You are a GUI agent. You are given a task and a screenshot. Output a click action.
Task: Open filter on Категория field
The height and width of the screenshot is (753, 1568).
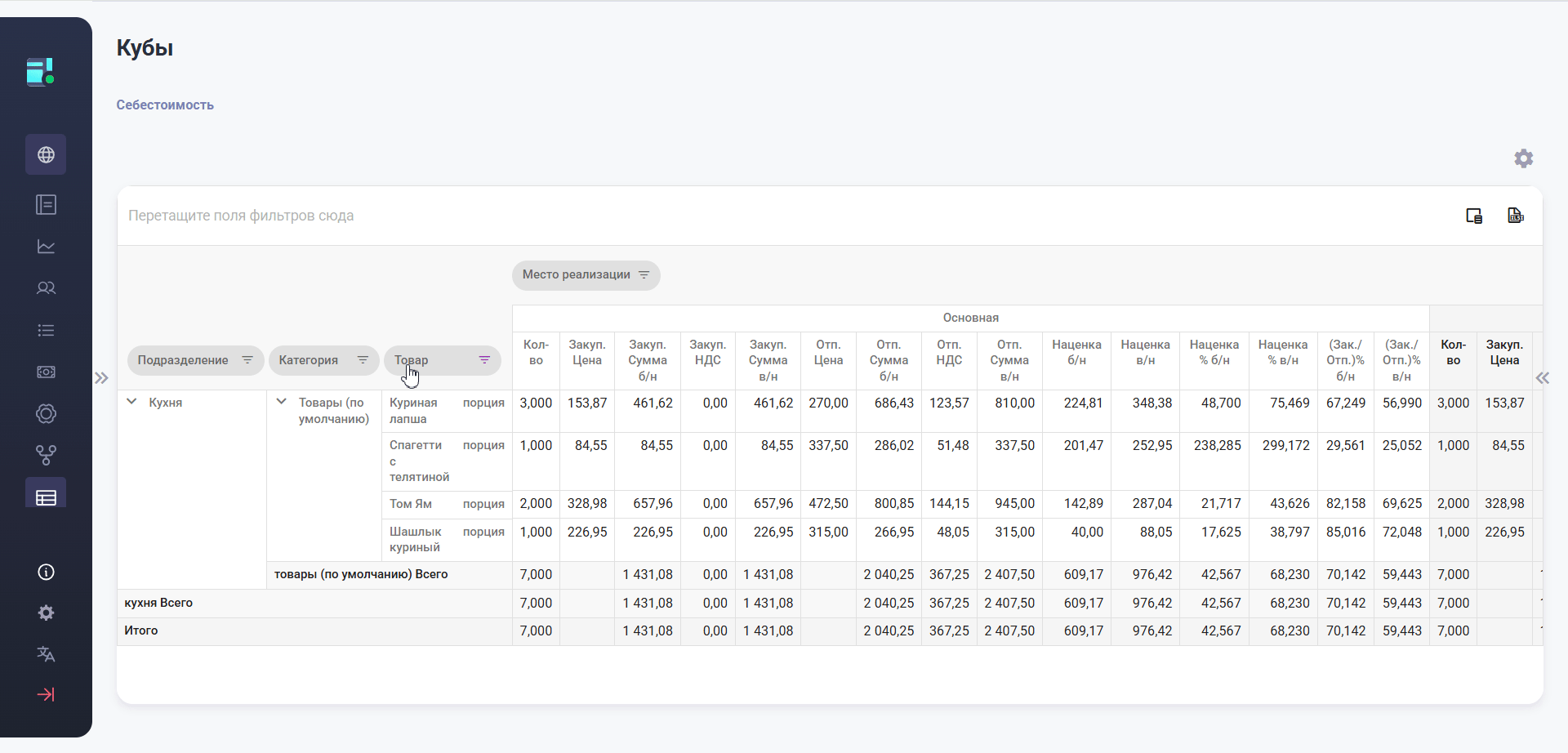click(x=363, y=360)
